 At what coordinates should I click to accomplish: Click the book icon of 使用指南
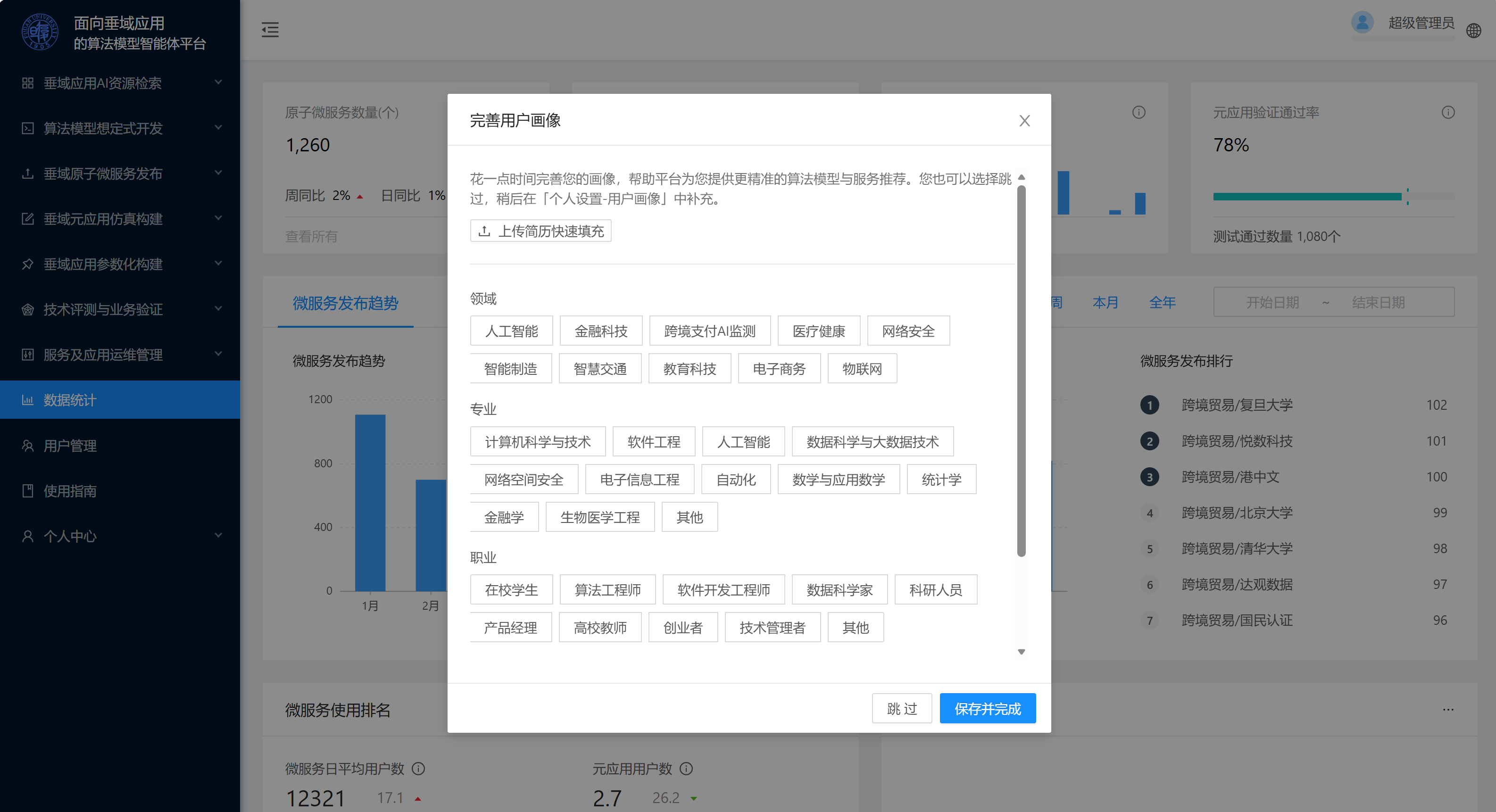[x=27, y=491]
